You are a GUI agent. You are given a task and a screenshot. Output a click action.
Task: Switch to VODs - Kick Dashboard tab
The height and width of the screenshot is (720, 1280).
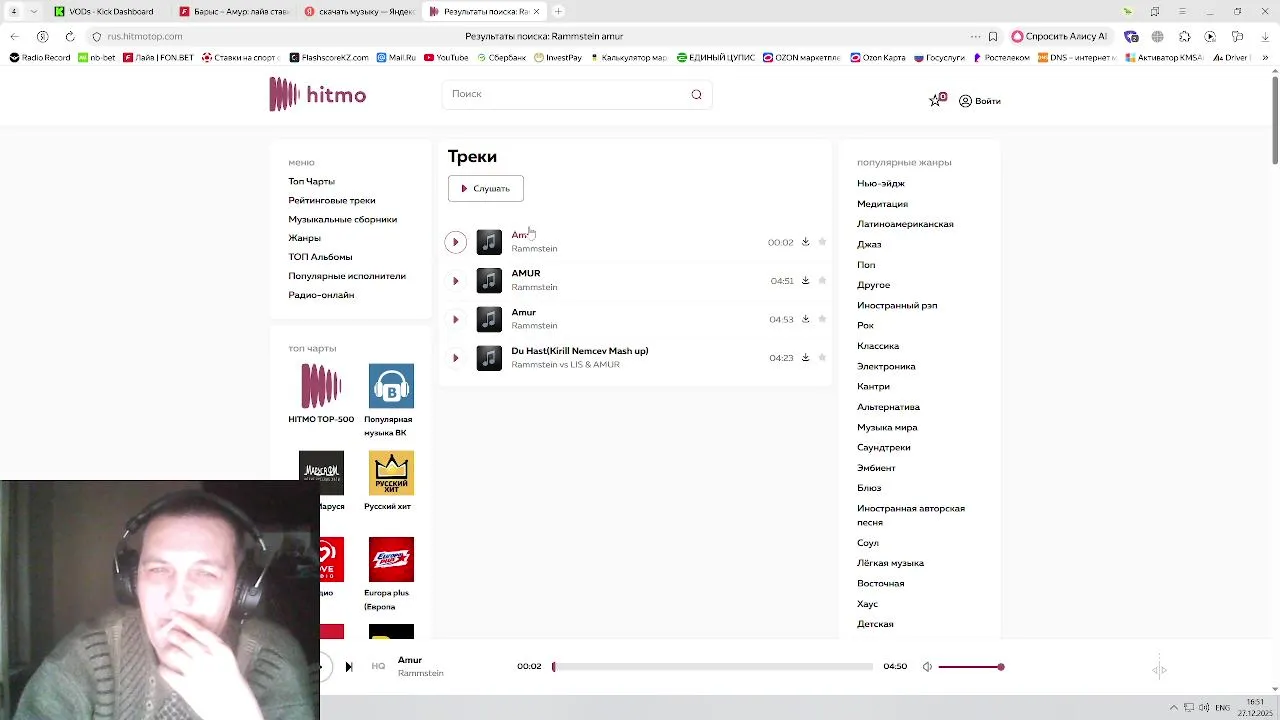[x=110, y=11]
